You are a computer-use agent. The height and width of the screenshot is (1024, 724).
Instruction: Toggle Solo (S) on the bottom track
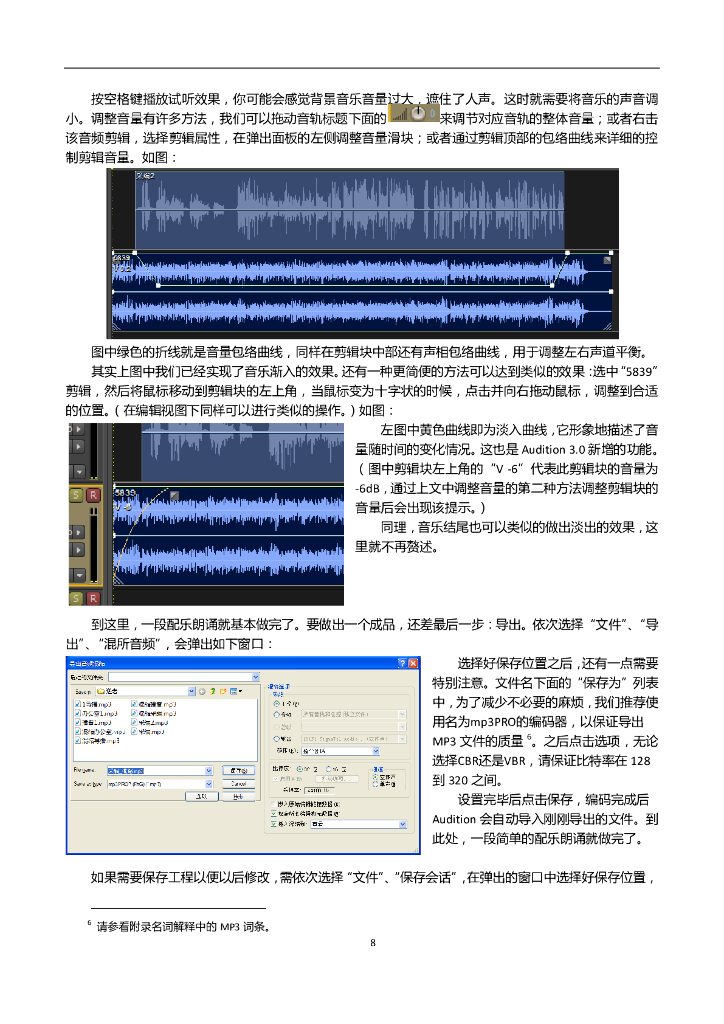point(76,598)
